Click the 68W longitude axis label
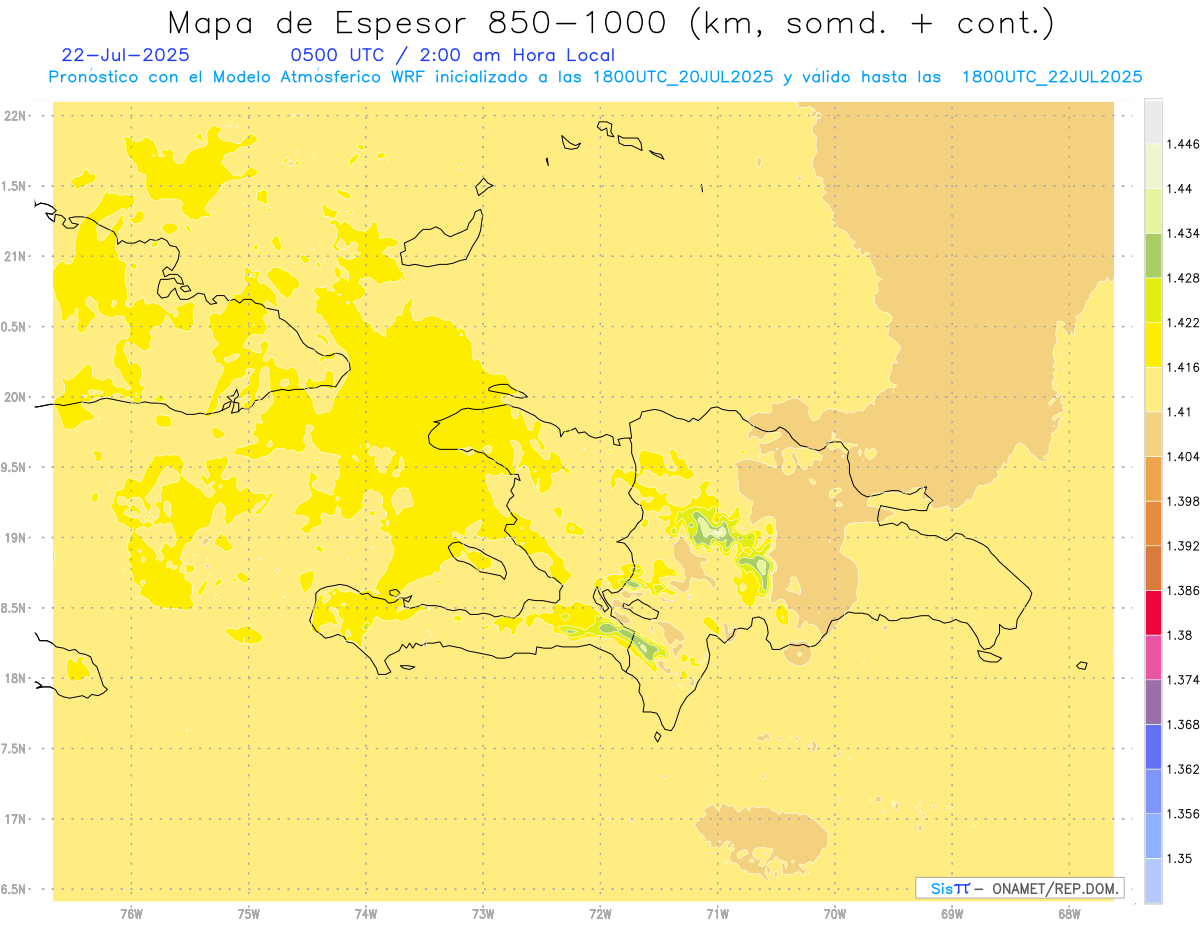The height and width of the screenshot is (927, 1200). coord(1069,913)
